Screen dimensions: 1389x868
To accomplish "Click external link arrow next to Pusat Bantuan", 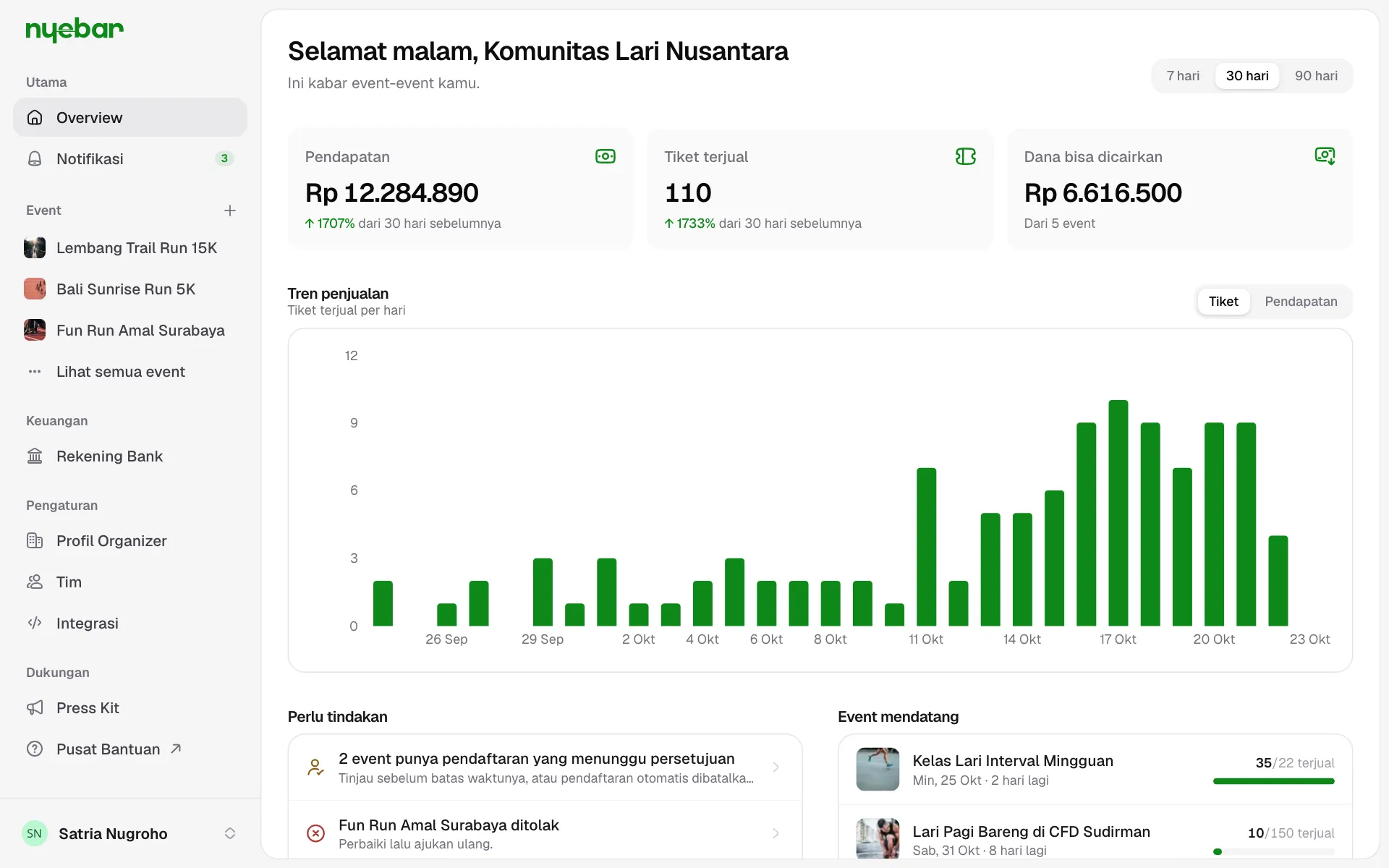I will click(176, 749).
